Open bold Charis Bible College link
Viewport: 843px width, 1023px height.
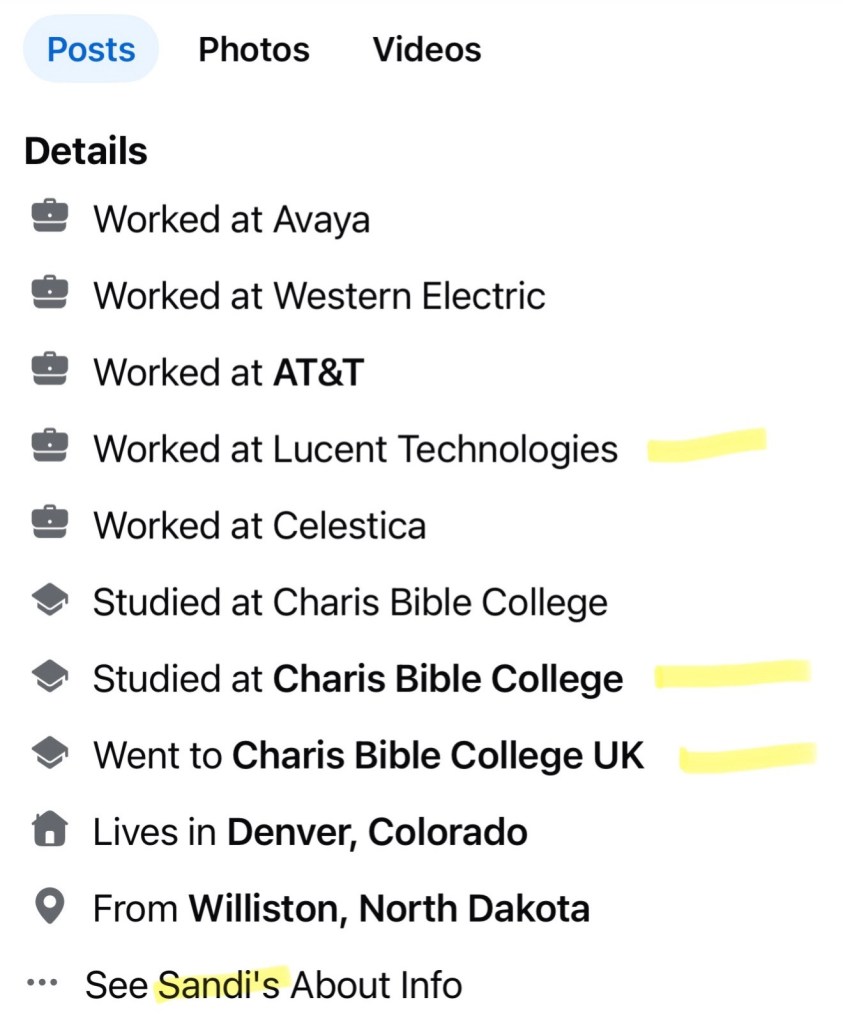(448, 679)
